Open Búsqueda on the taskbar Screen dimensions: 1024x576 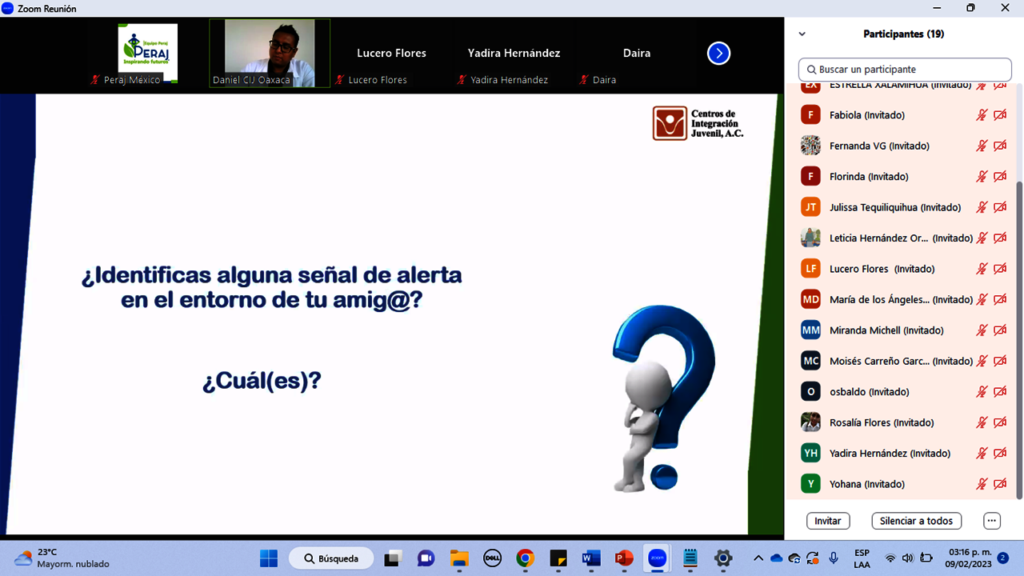332,558
